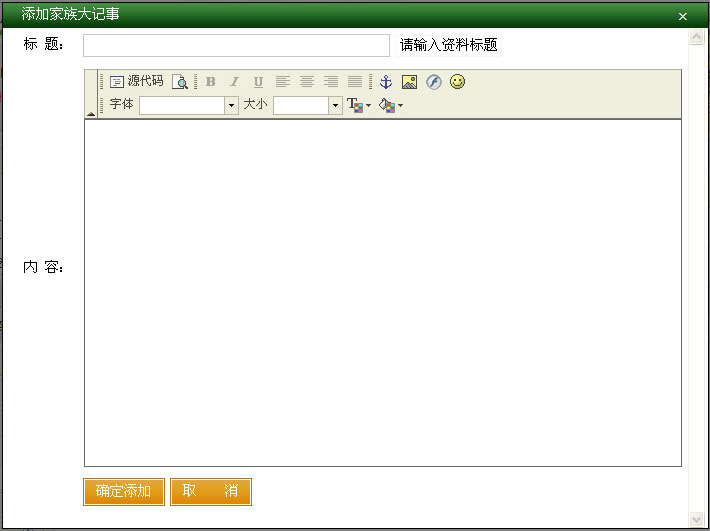Image resolution: width=710 pixels, height=531 pixels.
Task: Insert an image into content
Action: click(409, 82)
